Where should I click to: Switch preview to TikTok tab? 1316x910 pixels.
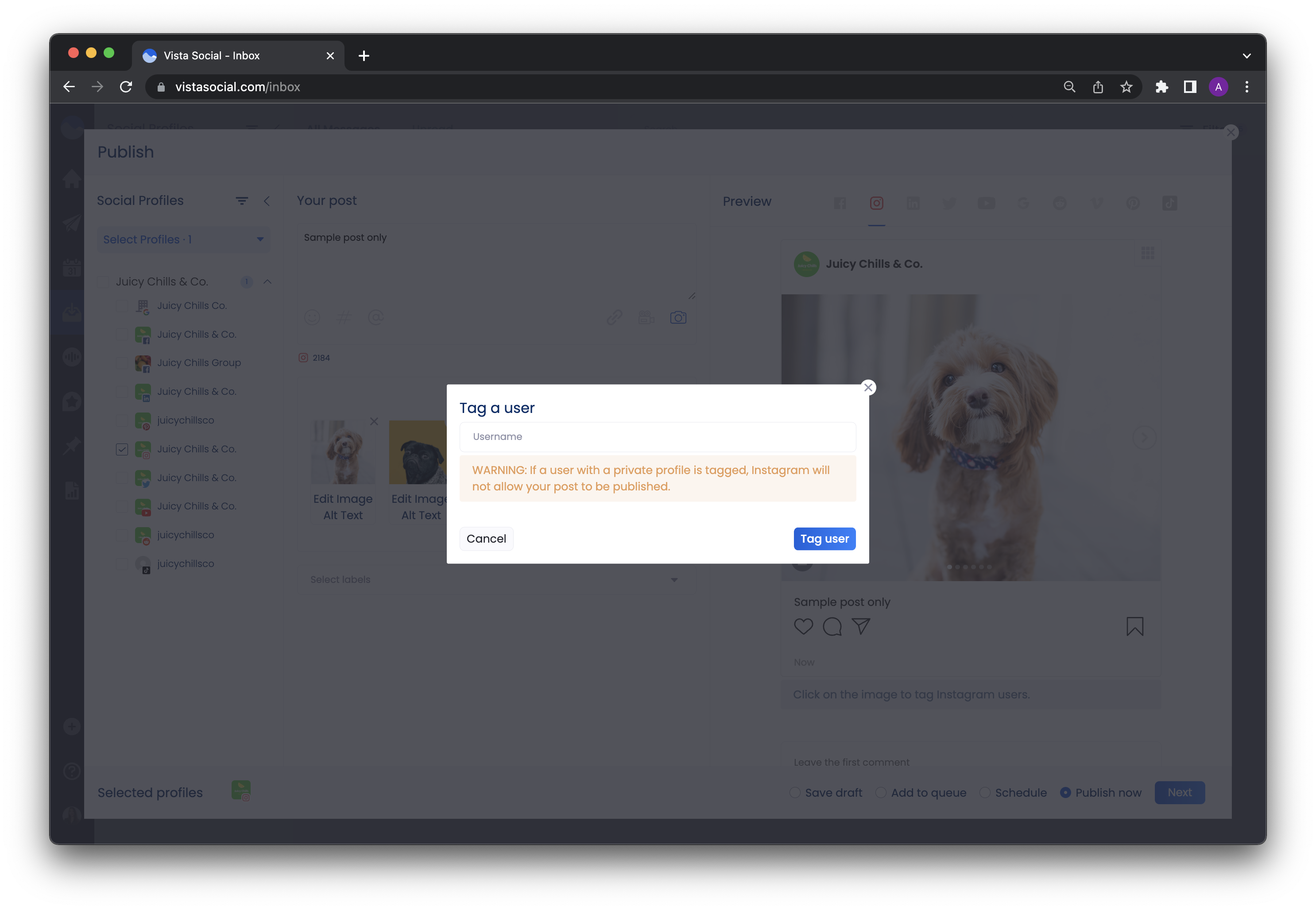(1169, 203)
